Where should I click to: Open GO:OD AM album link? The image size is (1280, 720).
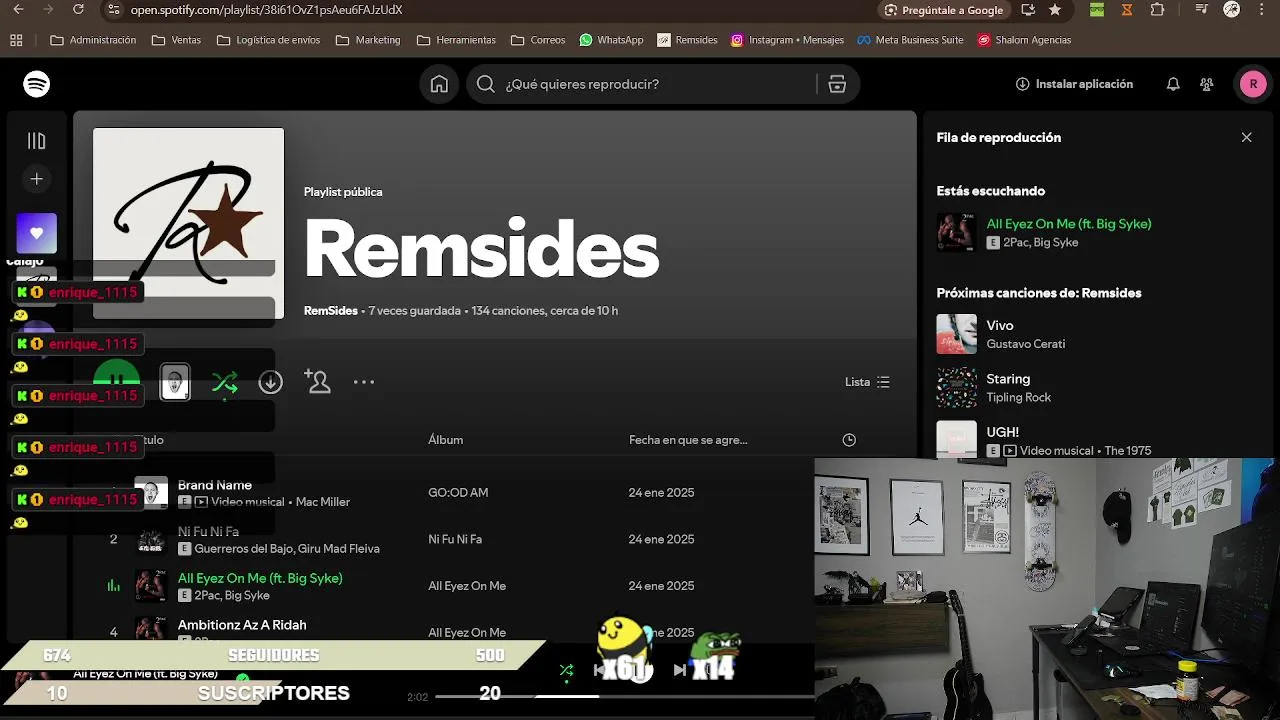pos(458,493)
